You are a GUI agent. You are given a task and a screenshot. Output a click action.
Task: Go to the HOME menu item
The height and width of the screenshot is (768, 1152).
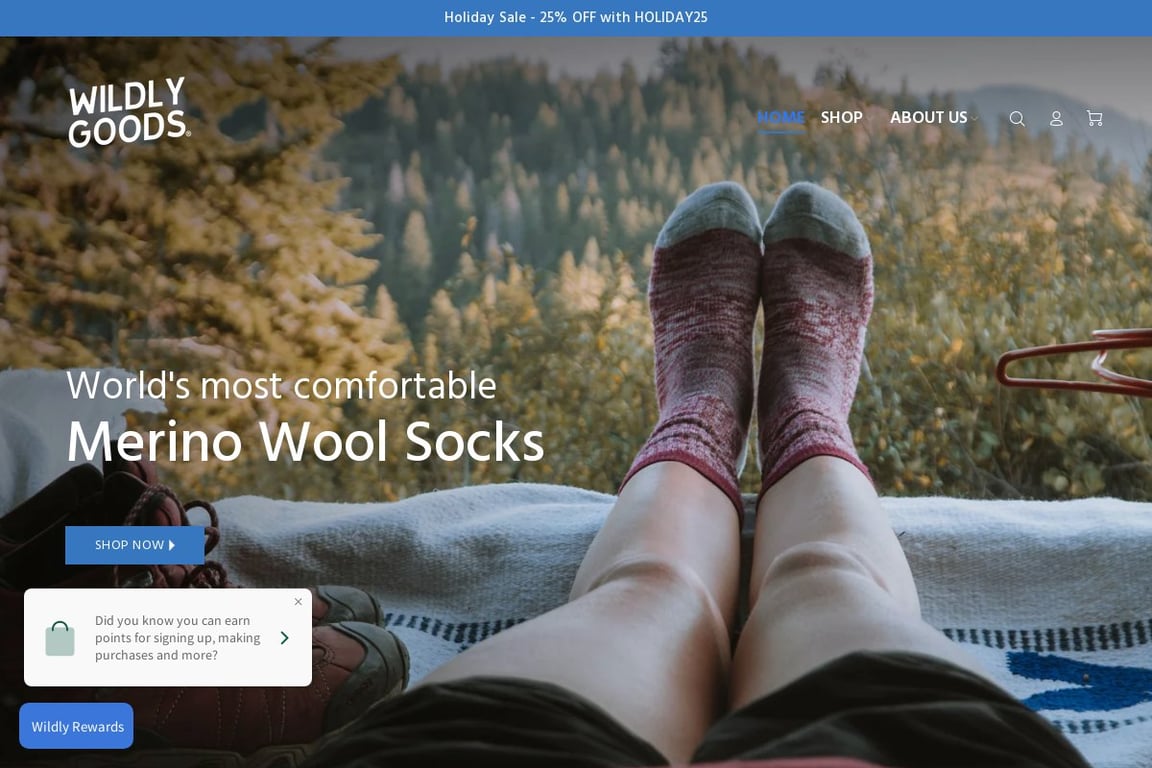coord(781,118)
